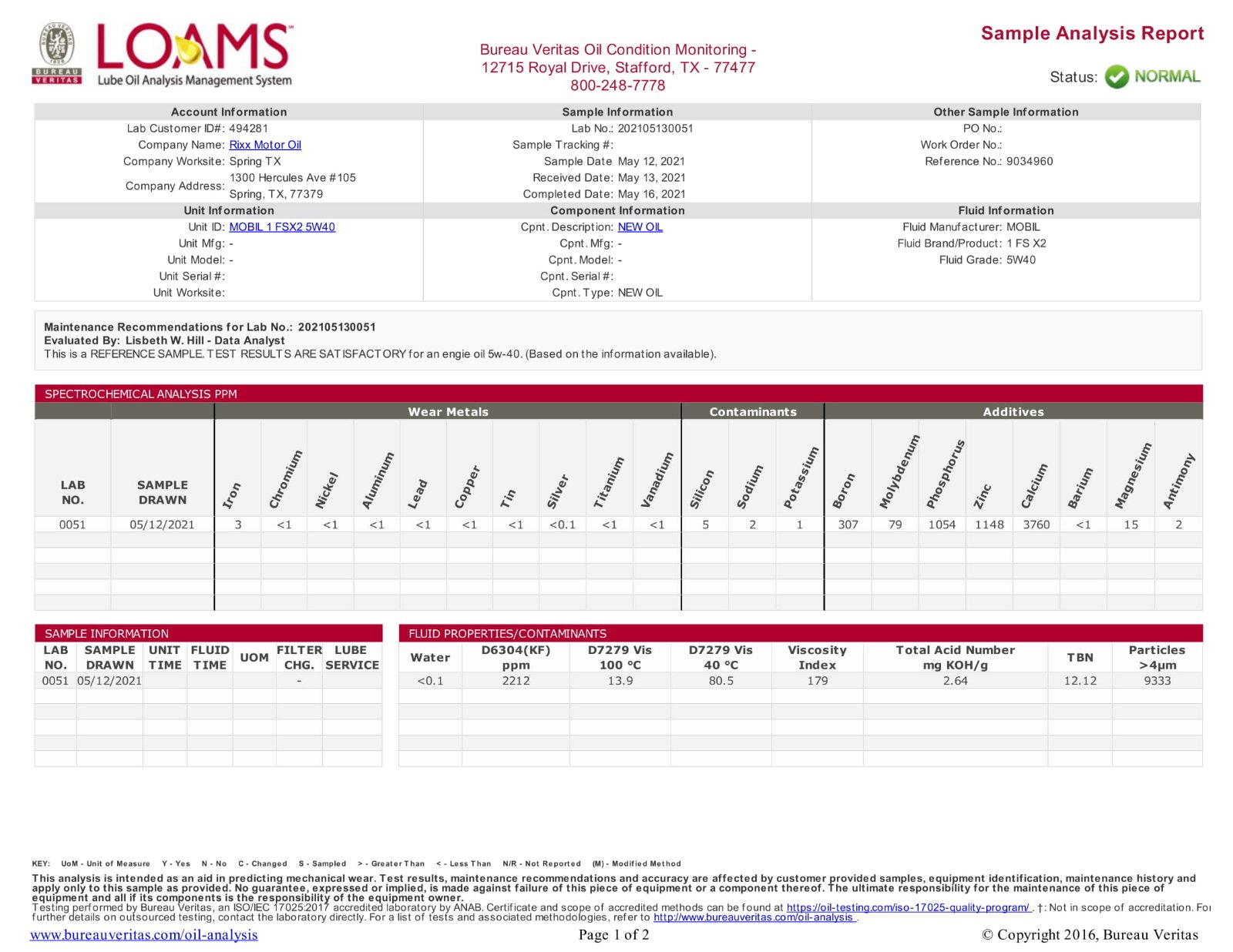Click the Fluid Manufacturer value MOBIL
This screenshot has width=1233, height=952.
(1023, 227)
